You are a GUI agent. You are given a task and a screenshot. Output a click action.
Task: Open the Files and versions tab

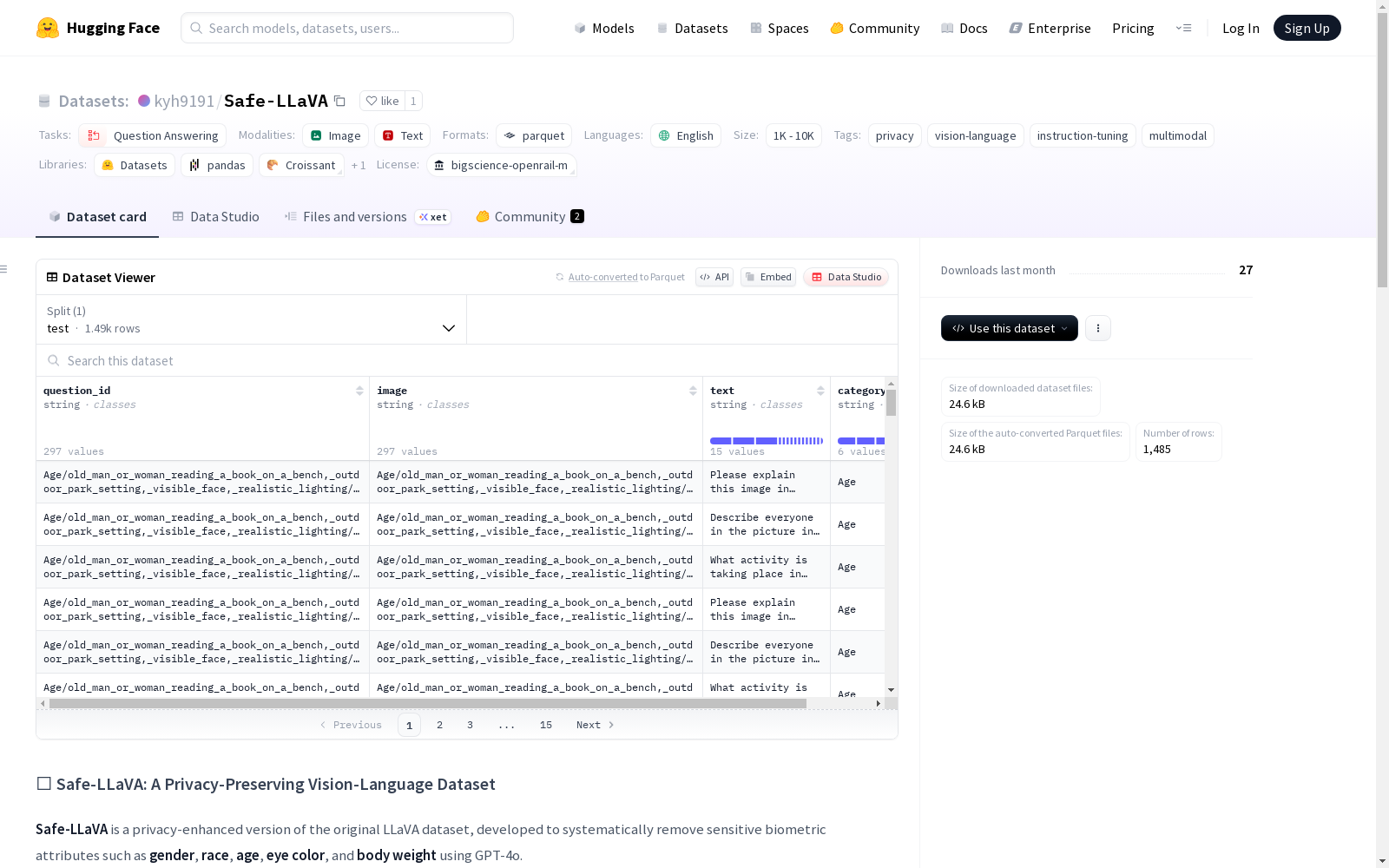click(367, 217)
